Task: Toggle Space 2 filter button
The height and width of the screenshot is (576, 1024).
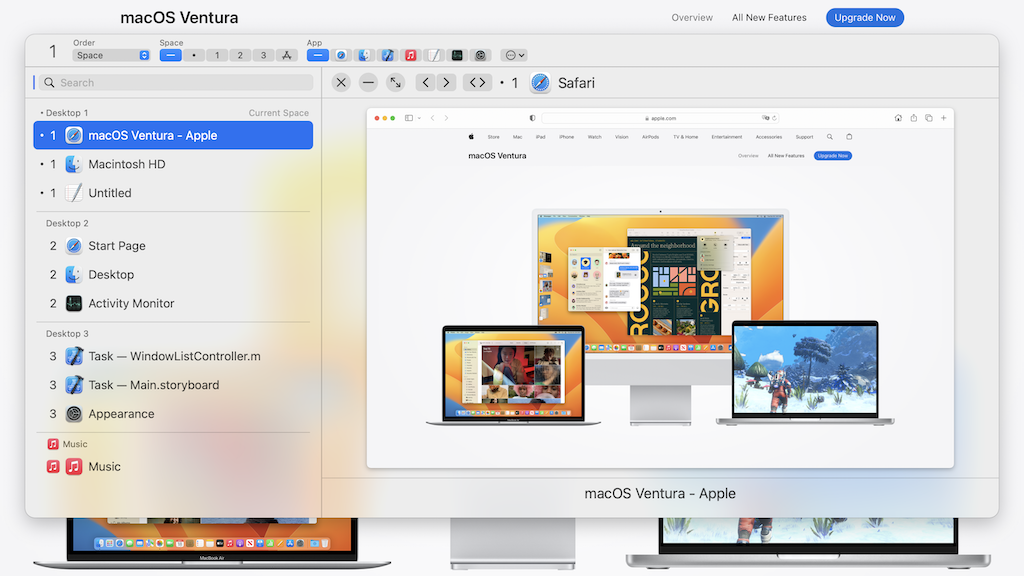Action: (240, 56)
